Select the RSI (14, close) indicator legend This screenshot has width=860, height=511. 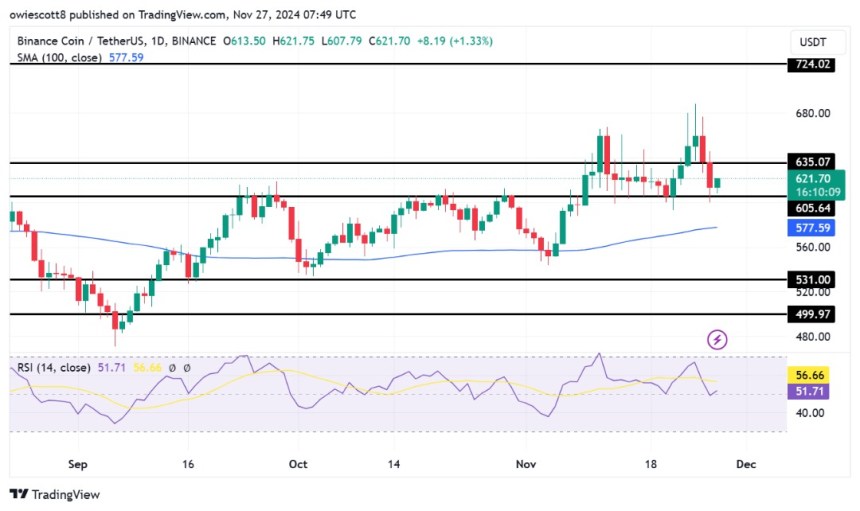click(54, 367)
